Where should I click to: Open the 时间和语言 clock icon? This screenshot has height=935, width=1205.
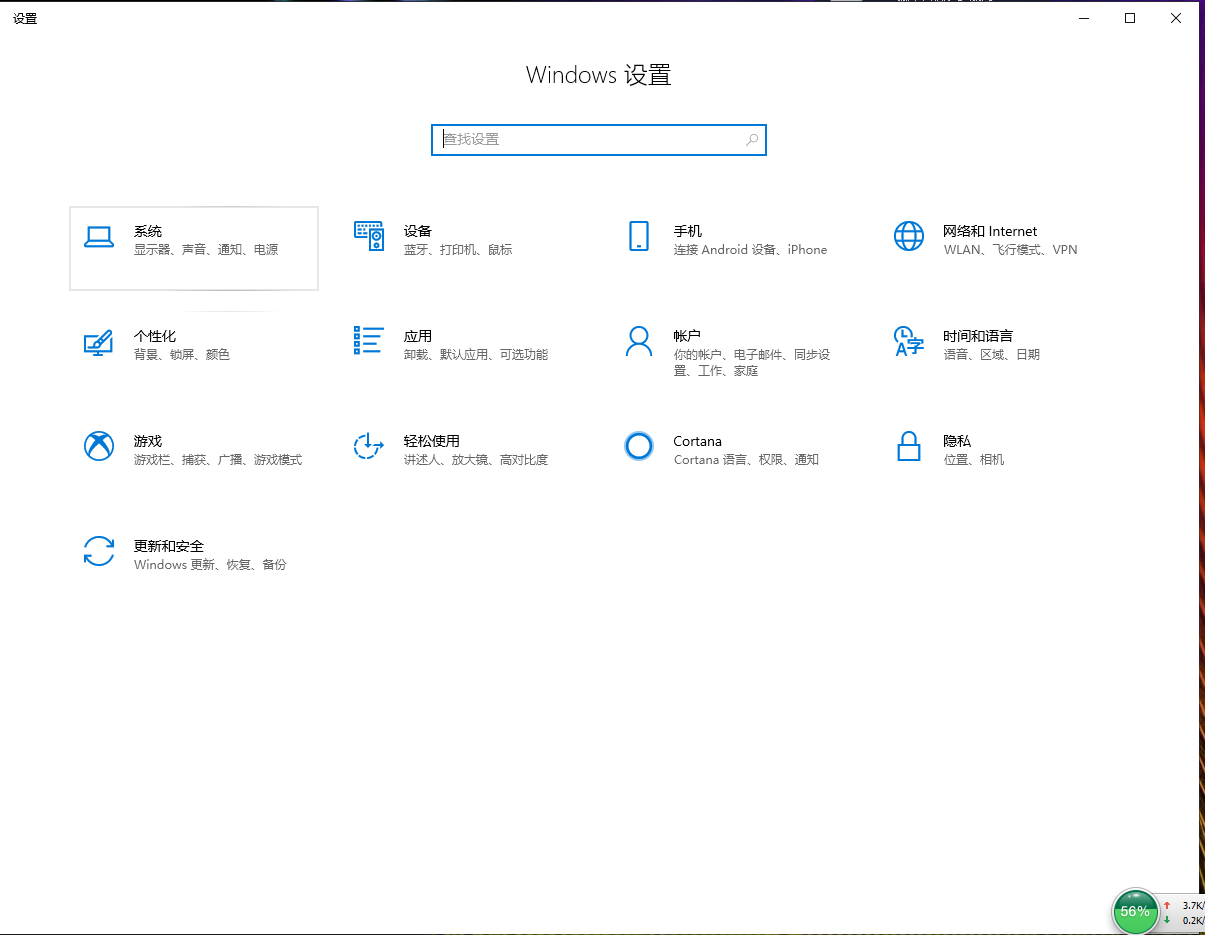tap(908, 341)
